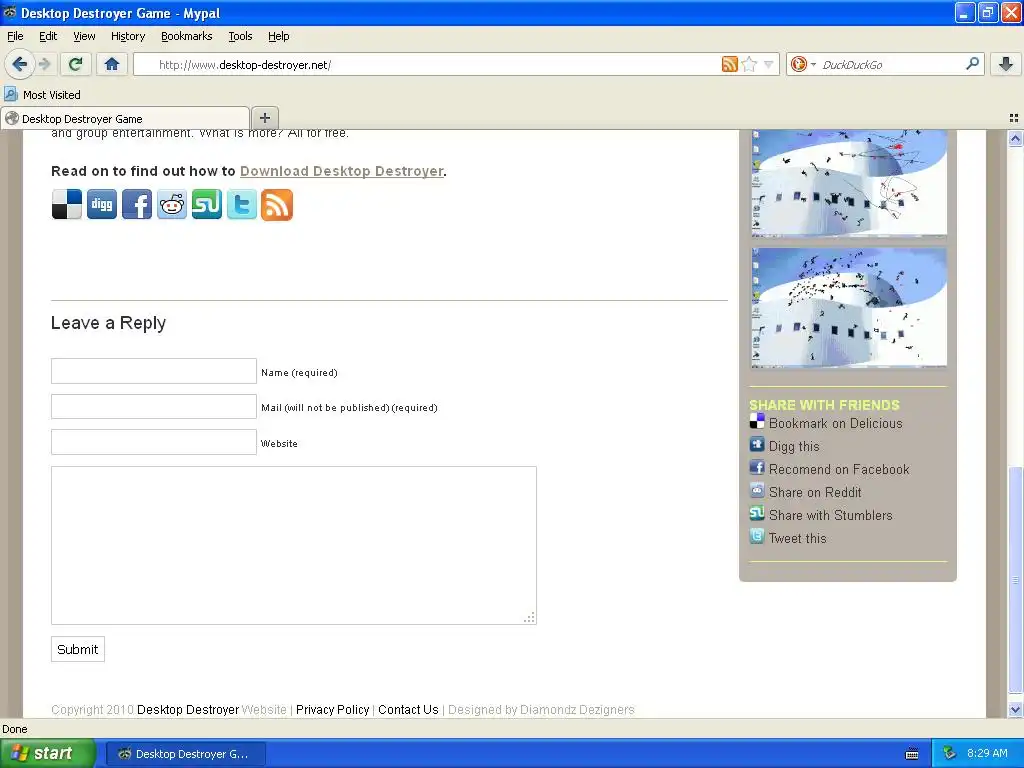Open the Downloads arrow button

click(x=1006, y=64)
